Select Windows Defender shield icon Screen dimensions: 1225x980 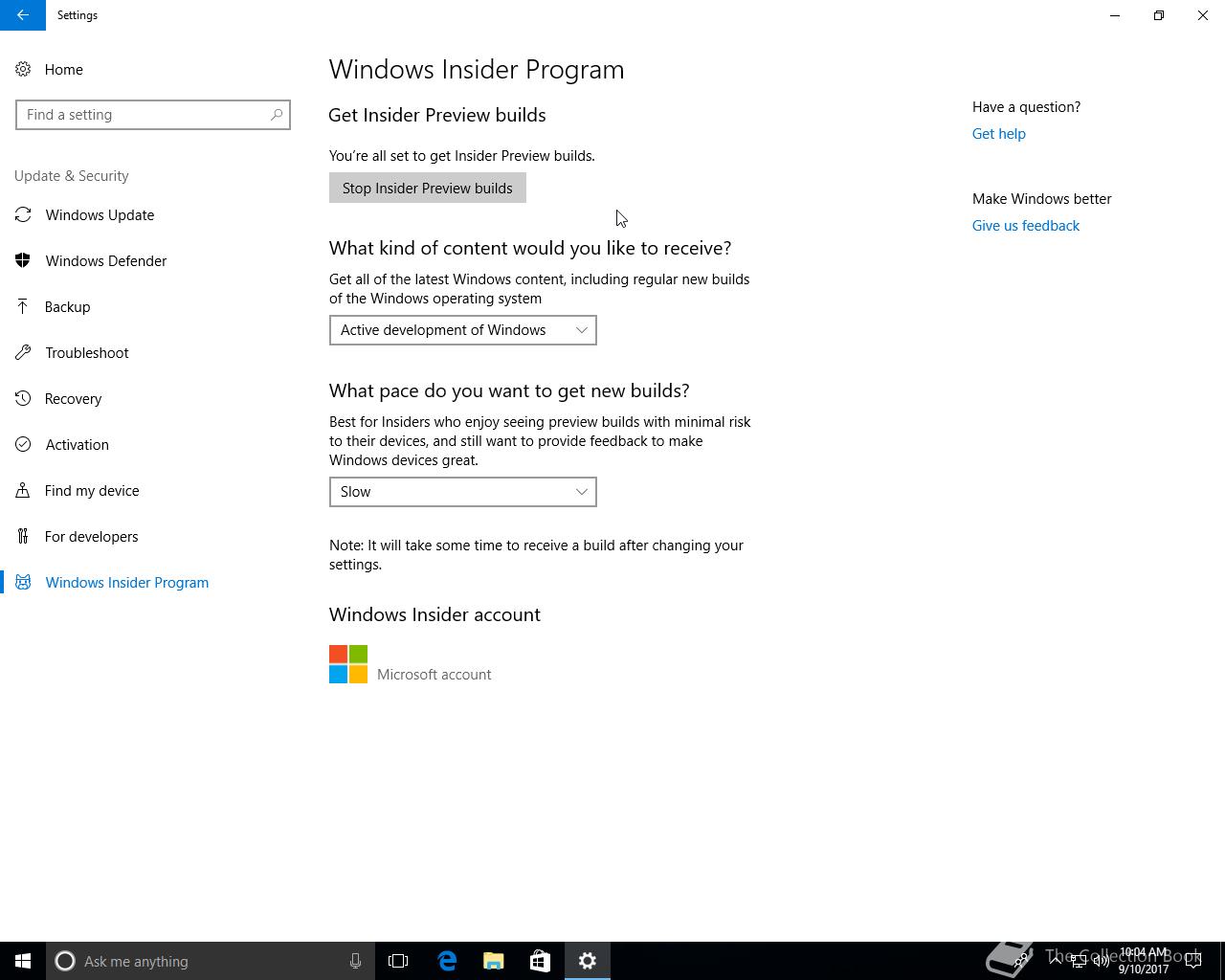pos(23,260)
